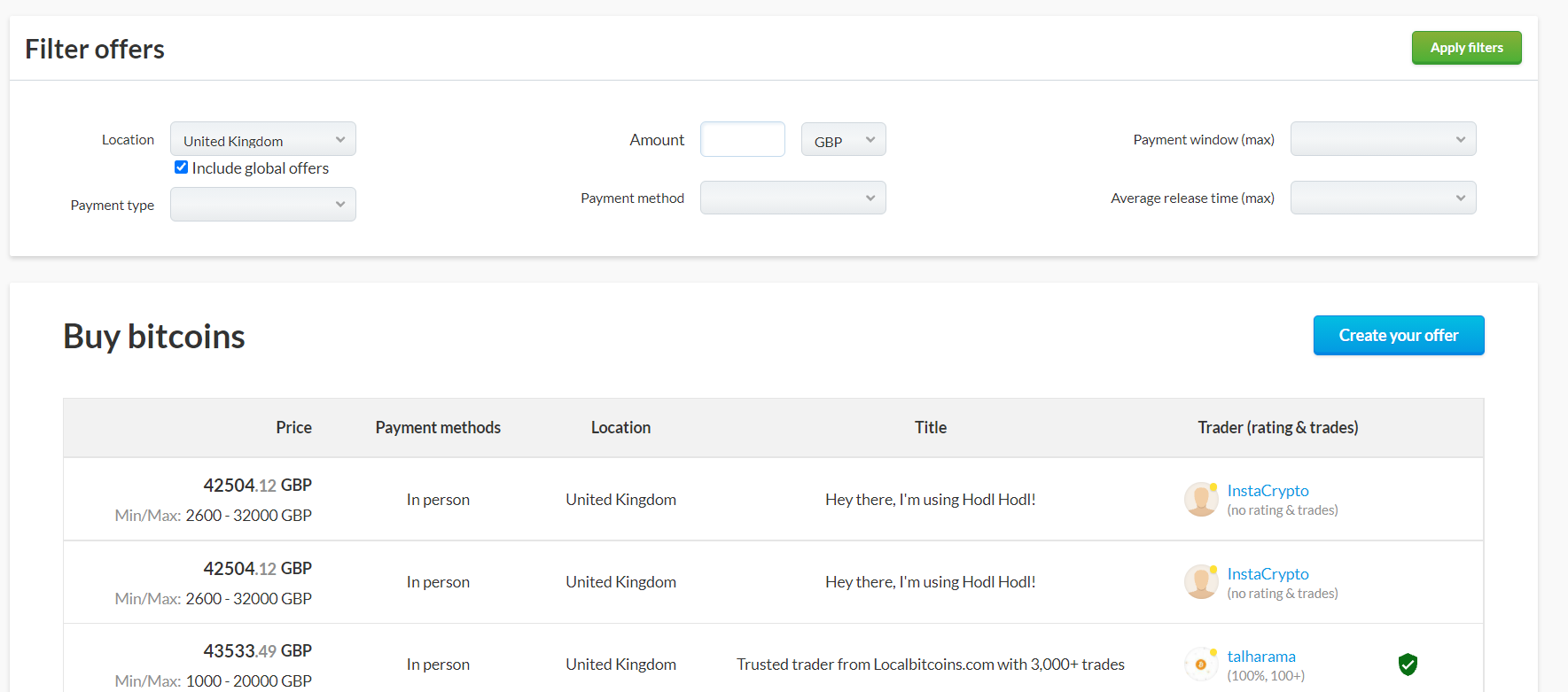
Task: Toggle Include global offers checkbox
Action: pyautogui.click(x=182, y=167)
